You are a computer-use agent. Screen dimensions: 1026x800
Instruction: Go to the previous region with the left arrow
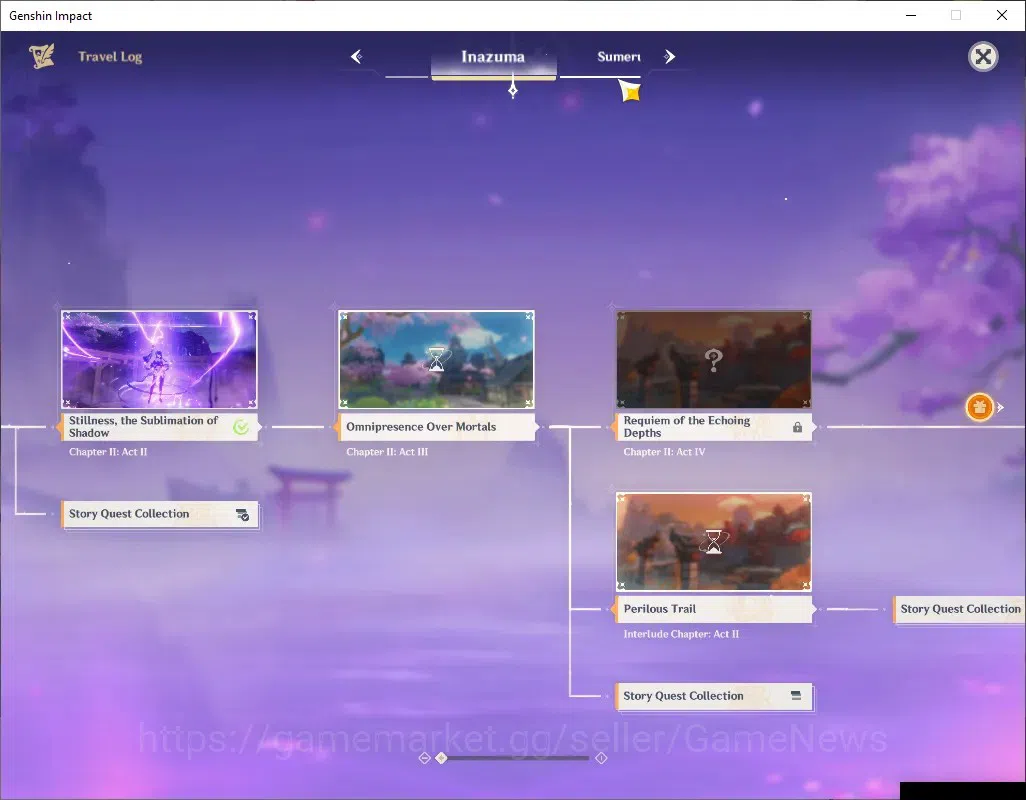tap(356, 57)
